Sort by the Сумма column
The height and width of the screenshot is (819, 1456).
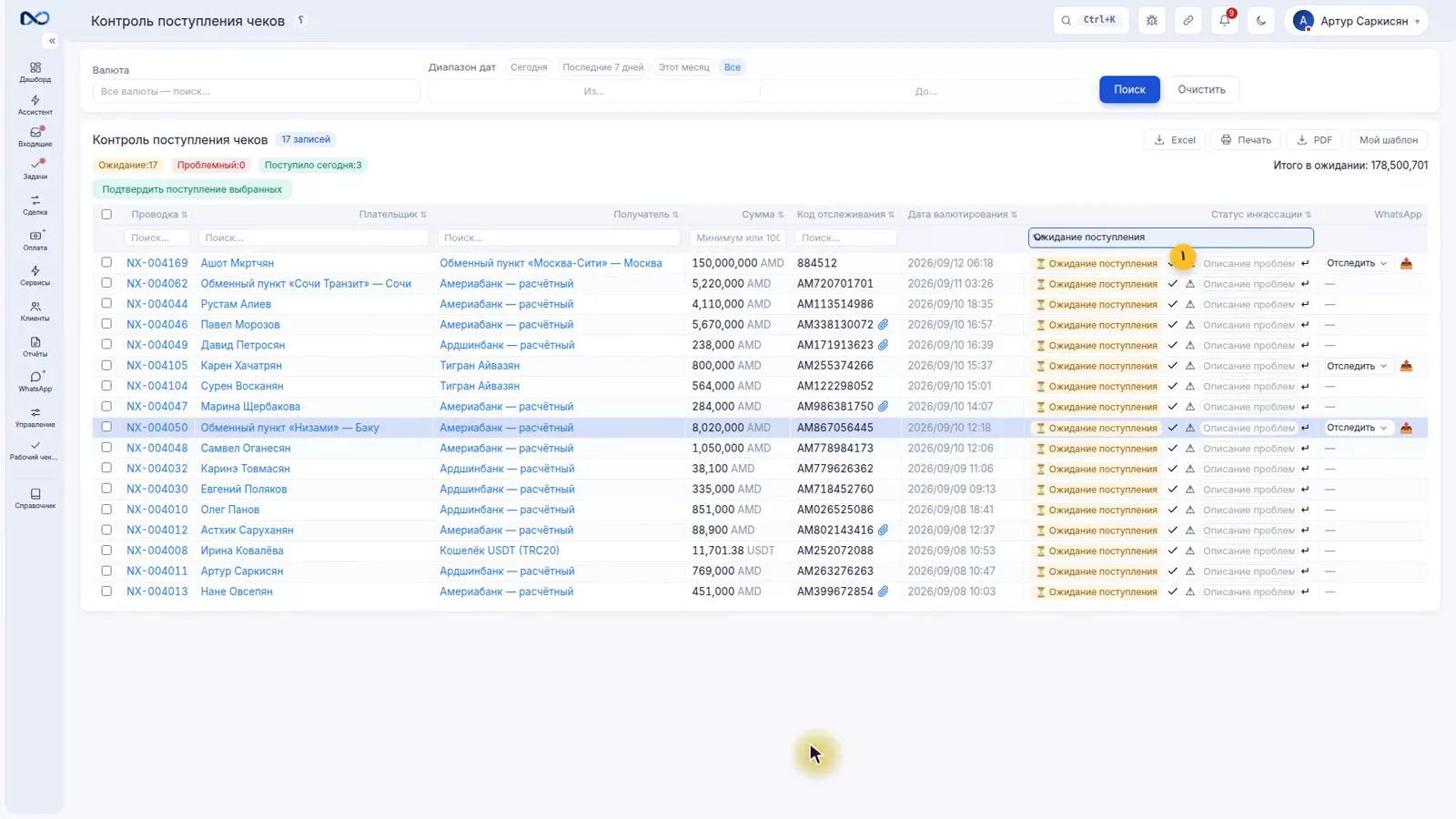coord(762,215)
